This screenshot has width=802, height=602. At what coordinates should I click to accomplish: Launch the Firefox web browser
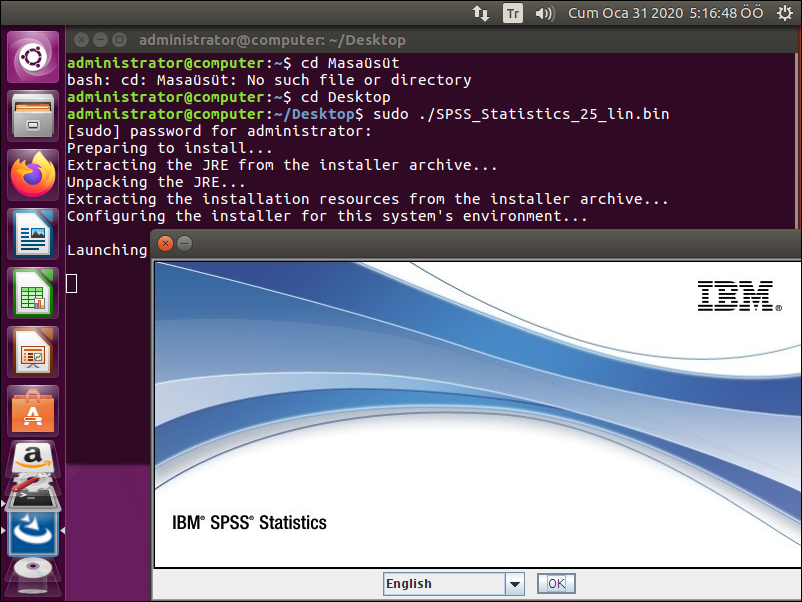coord(33,175)
